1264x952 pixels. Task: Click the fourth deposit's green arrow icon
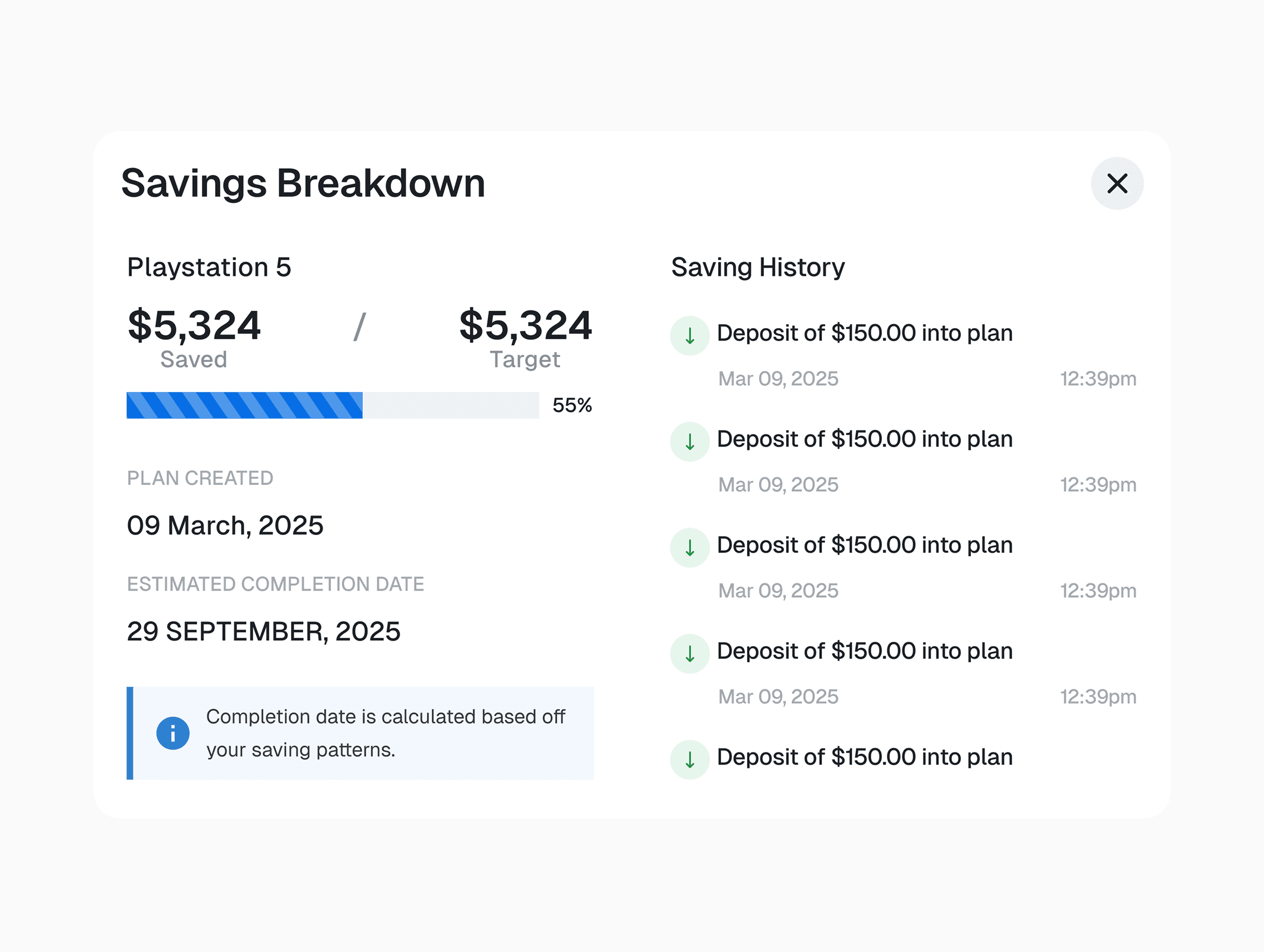(x=689, y=653)
